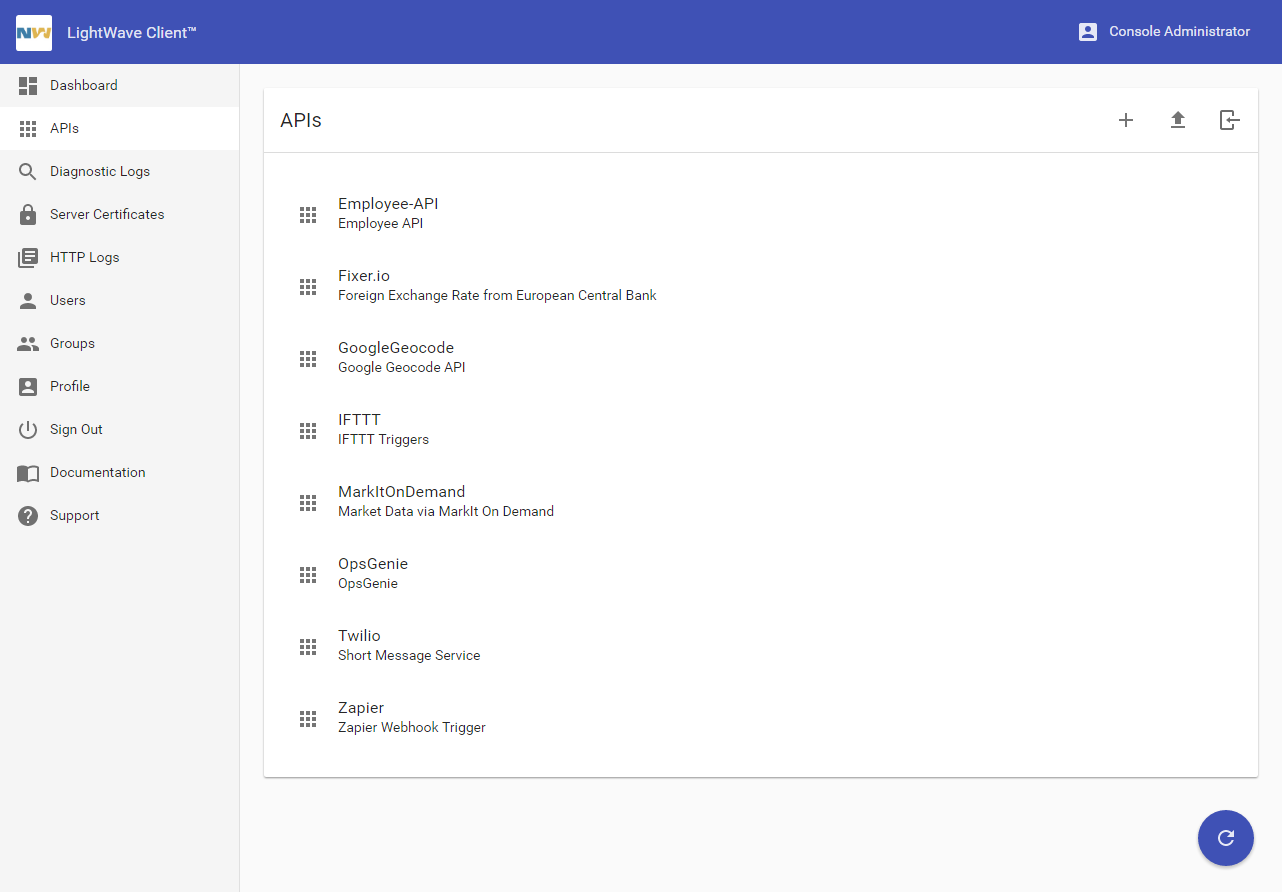Click the add API plus icon
Viewport: 1282px width, 892px height.
click(x=1126, y=121)
